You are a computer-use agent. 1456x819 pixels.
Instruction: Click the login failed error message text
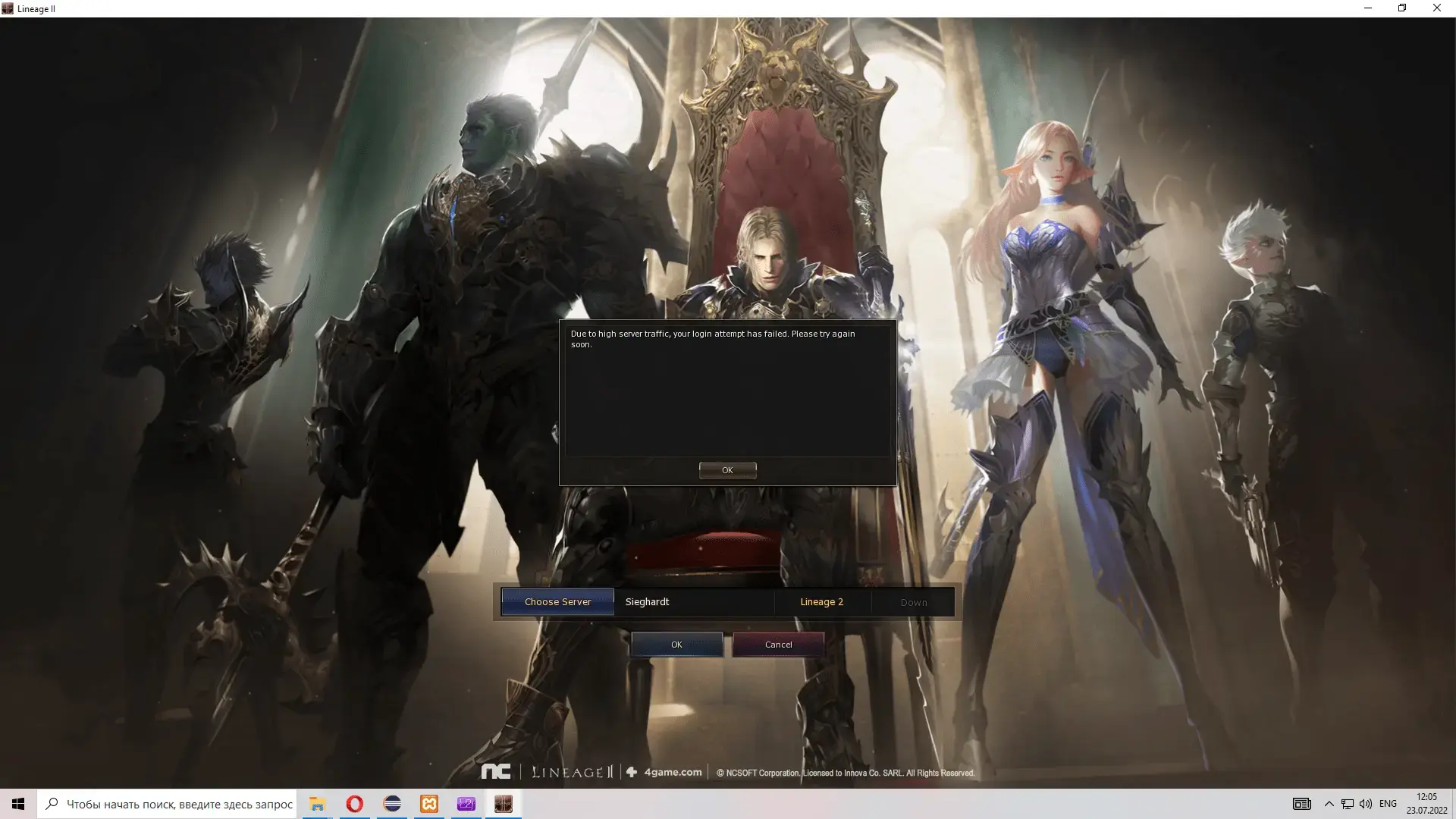713,339
